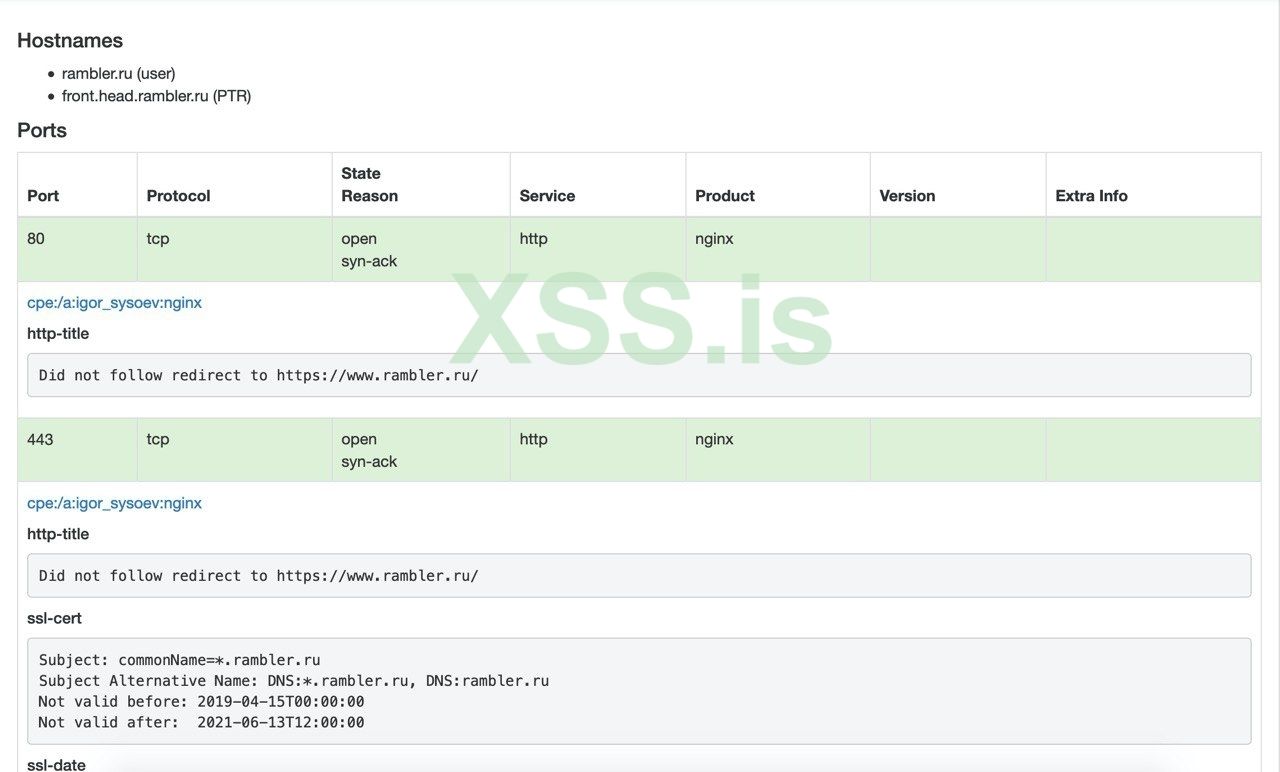Select the rambler.ru (user) hostname entry
This screenshot has height=772, width=1280.
118,73
